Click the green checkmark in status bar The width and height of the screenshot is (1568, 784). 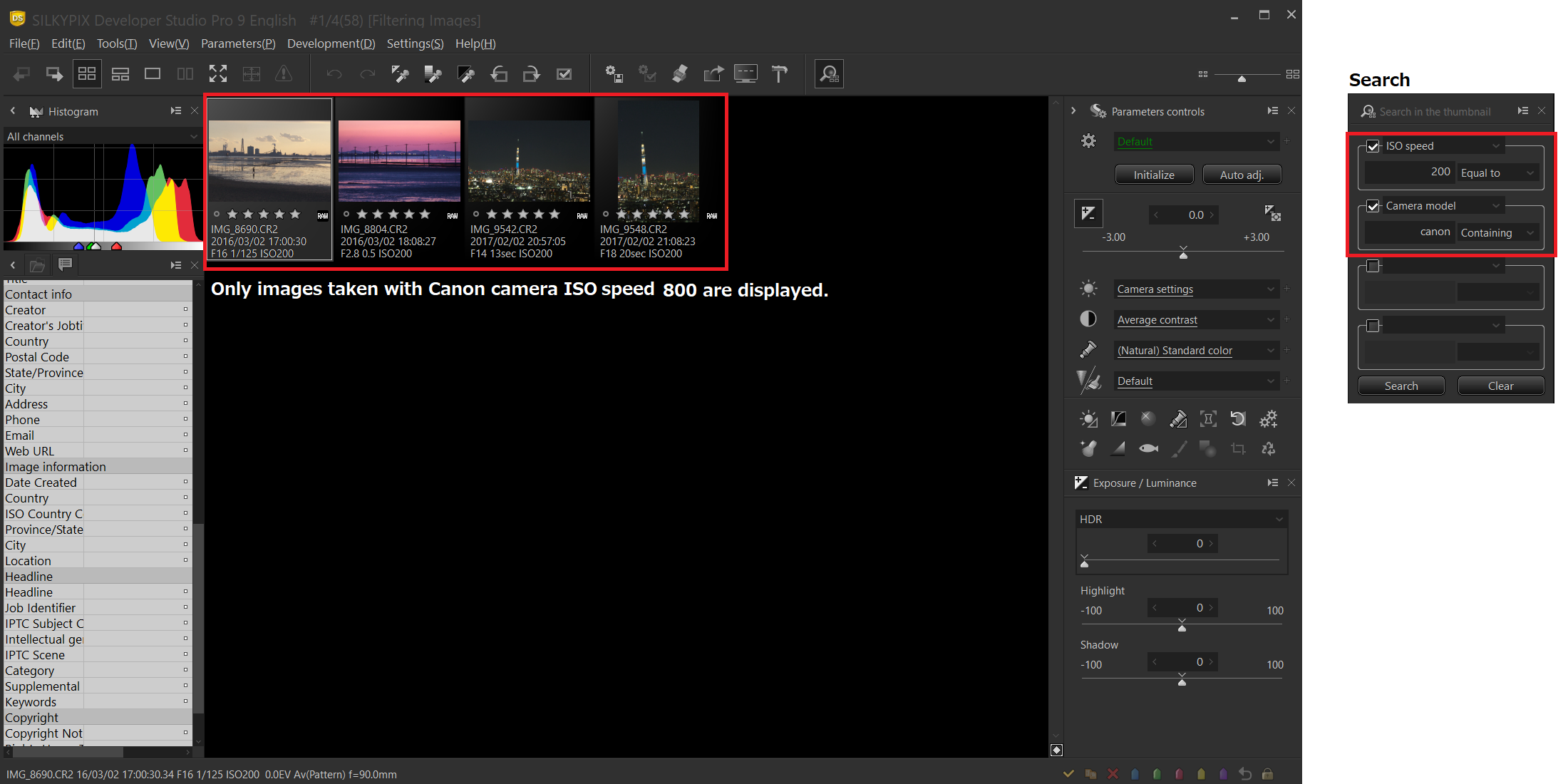tap(1068, 774)
